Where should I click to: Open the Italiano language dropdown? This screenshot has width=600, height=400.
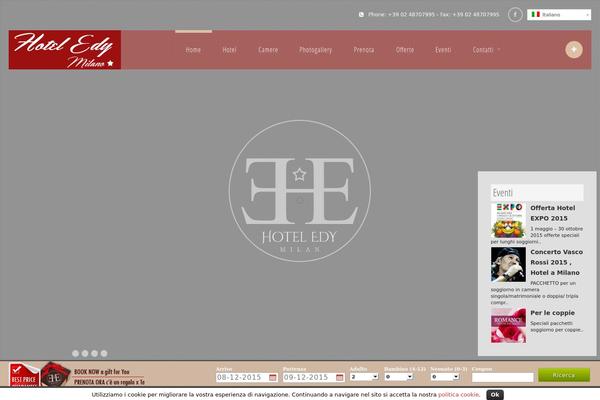coord(559,15)
